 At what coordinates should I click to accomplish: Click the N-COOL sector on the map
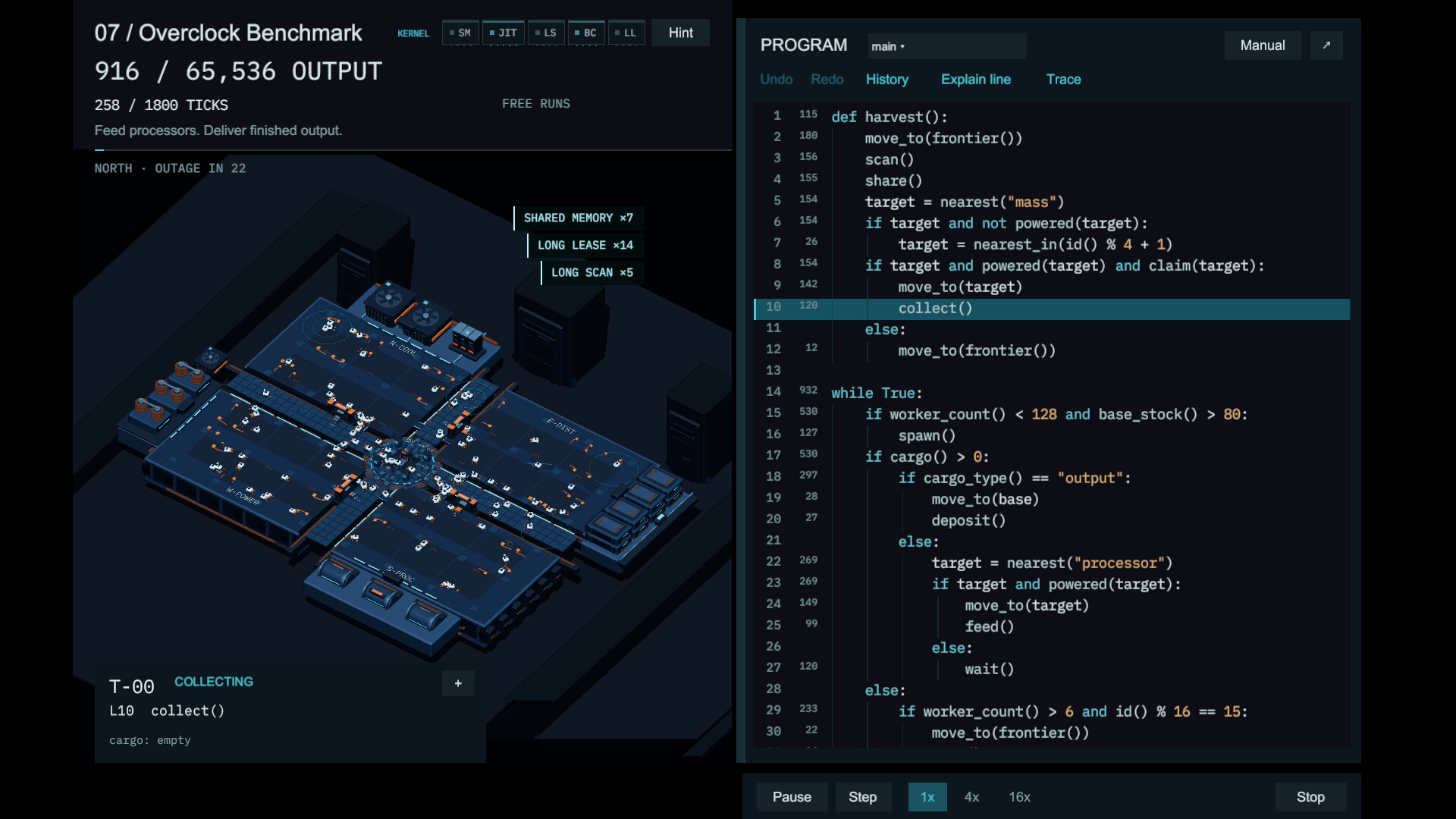click(403, 349)
